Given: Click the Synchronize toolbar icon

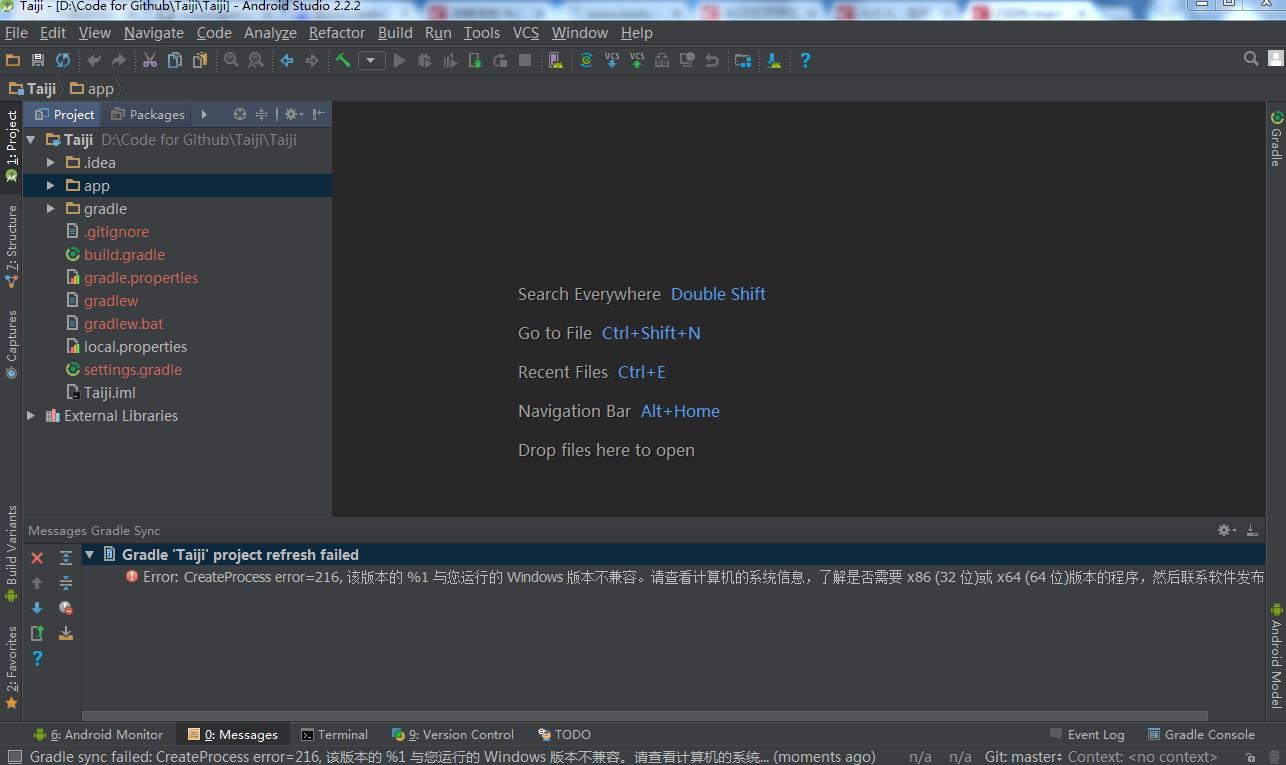Looking at the screenshot, I should (x=63, y=60).
